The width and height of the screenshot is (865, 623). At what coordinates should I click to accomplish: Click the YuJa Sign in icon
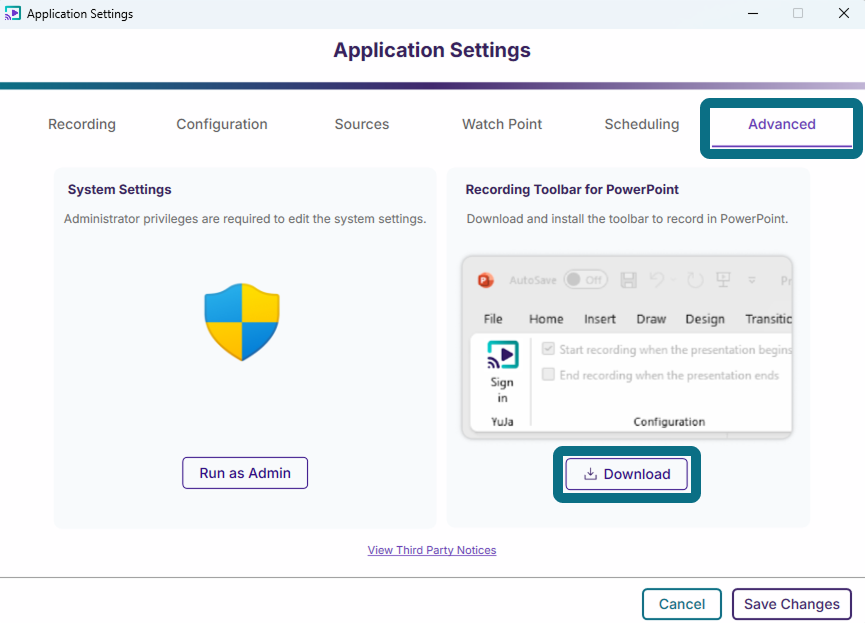(x=503, y=354)
